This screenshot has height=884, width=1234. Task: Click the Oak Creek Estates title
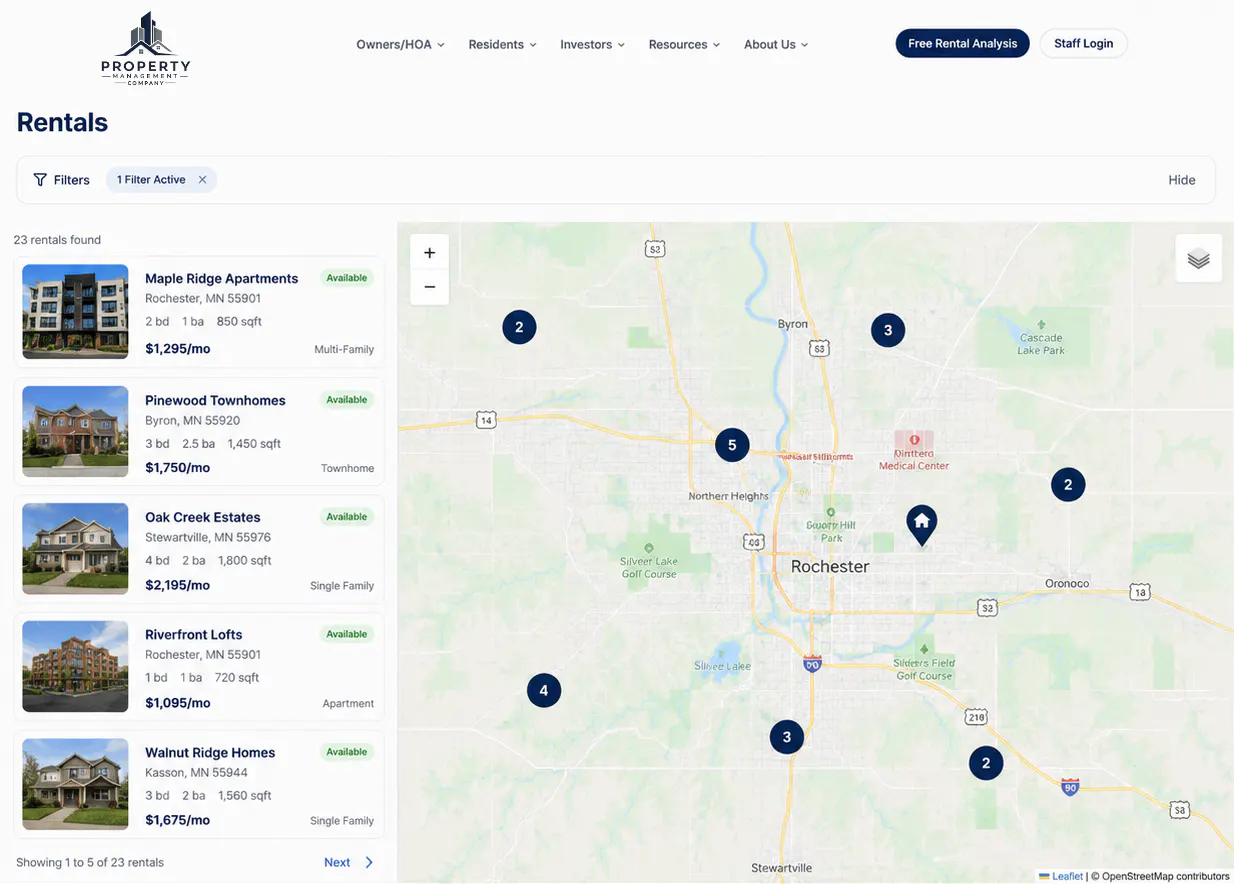point(202,517)
